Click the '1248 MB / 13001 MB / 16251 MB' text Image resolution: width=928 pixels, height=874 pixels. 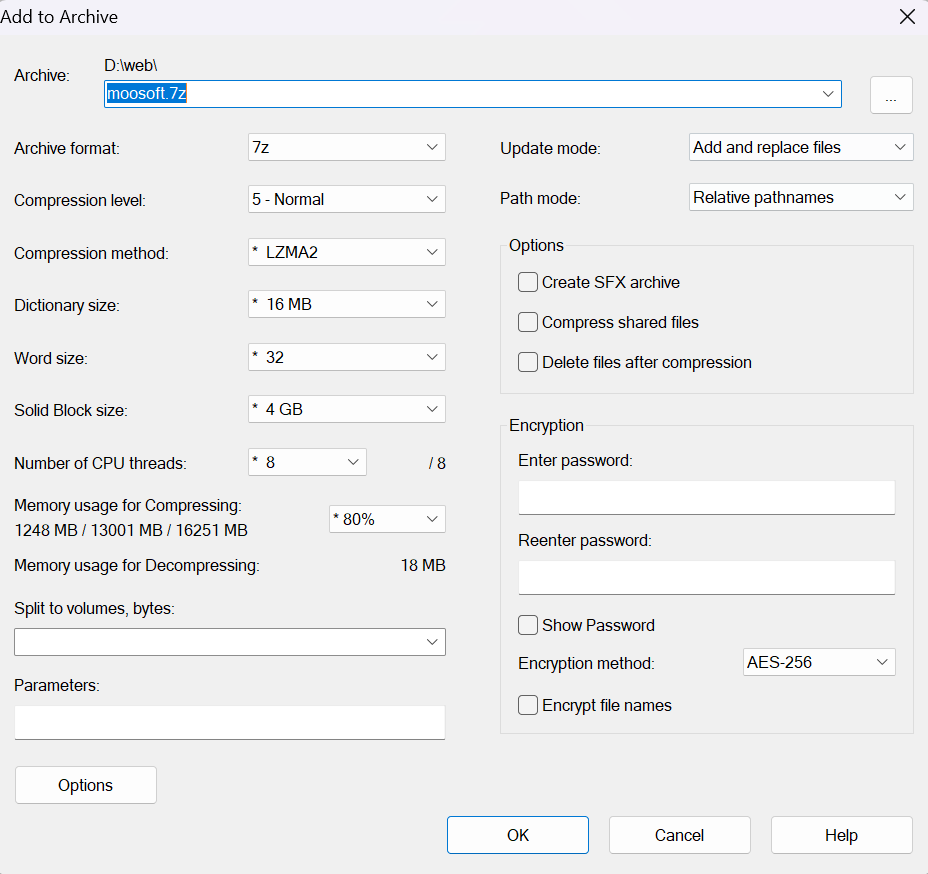tap(131, 530)
